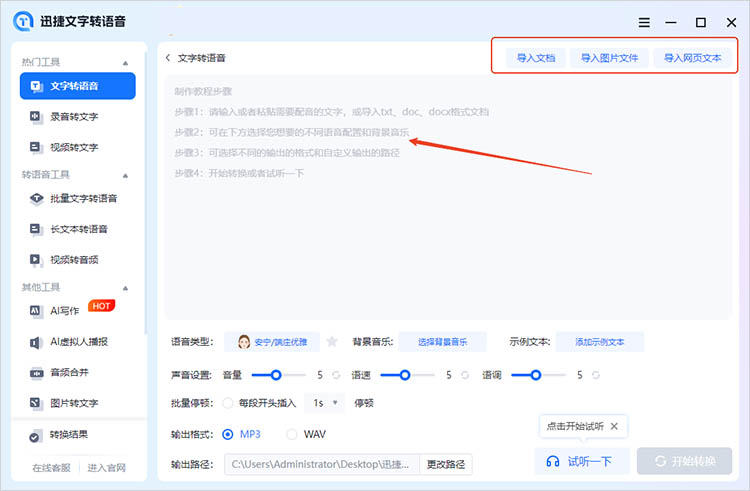The width and height of the screenshot is (750, 491).
Task: Click the 语速 slider handle
Action: [405, 375]
